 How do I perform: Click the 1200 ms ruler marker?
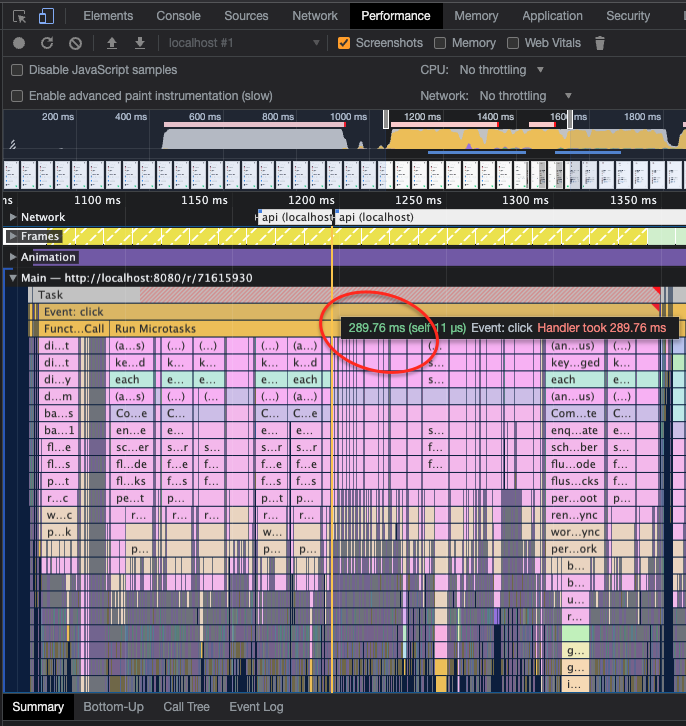(x=311, y=200)
